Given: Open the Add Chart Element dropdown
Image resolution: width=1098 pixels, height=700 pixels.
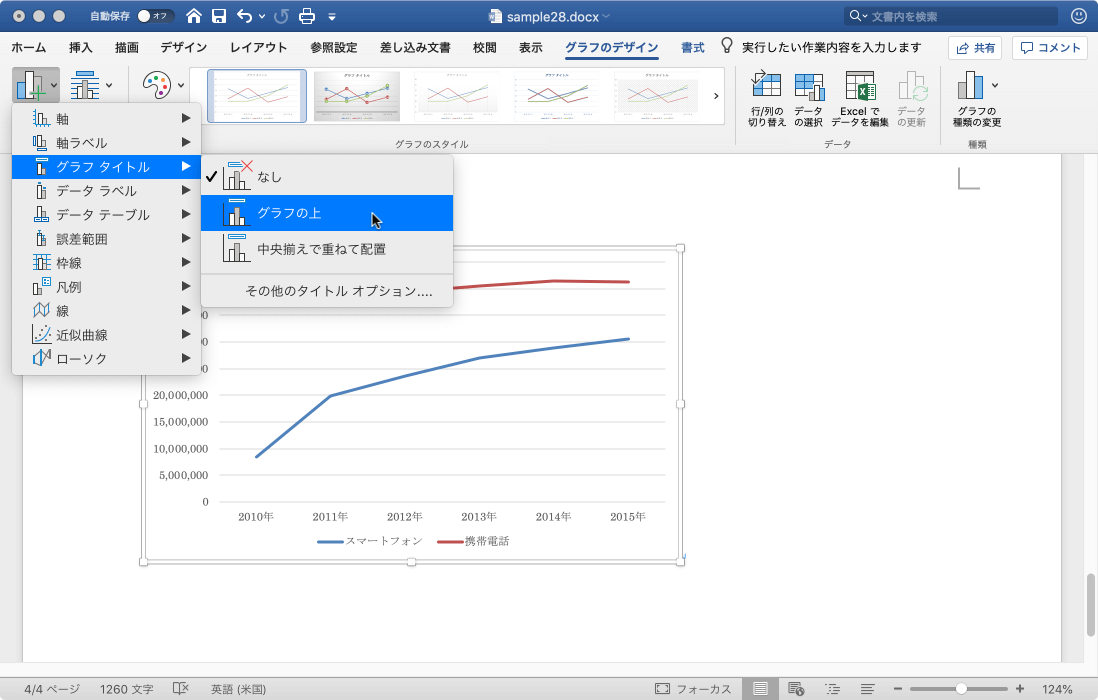Looking at the screenshot, I should pyautogui.click(x=36, y=85).
